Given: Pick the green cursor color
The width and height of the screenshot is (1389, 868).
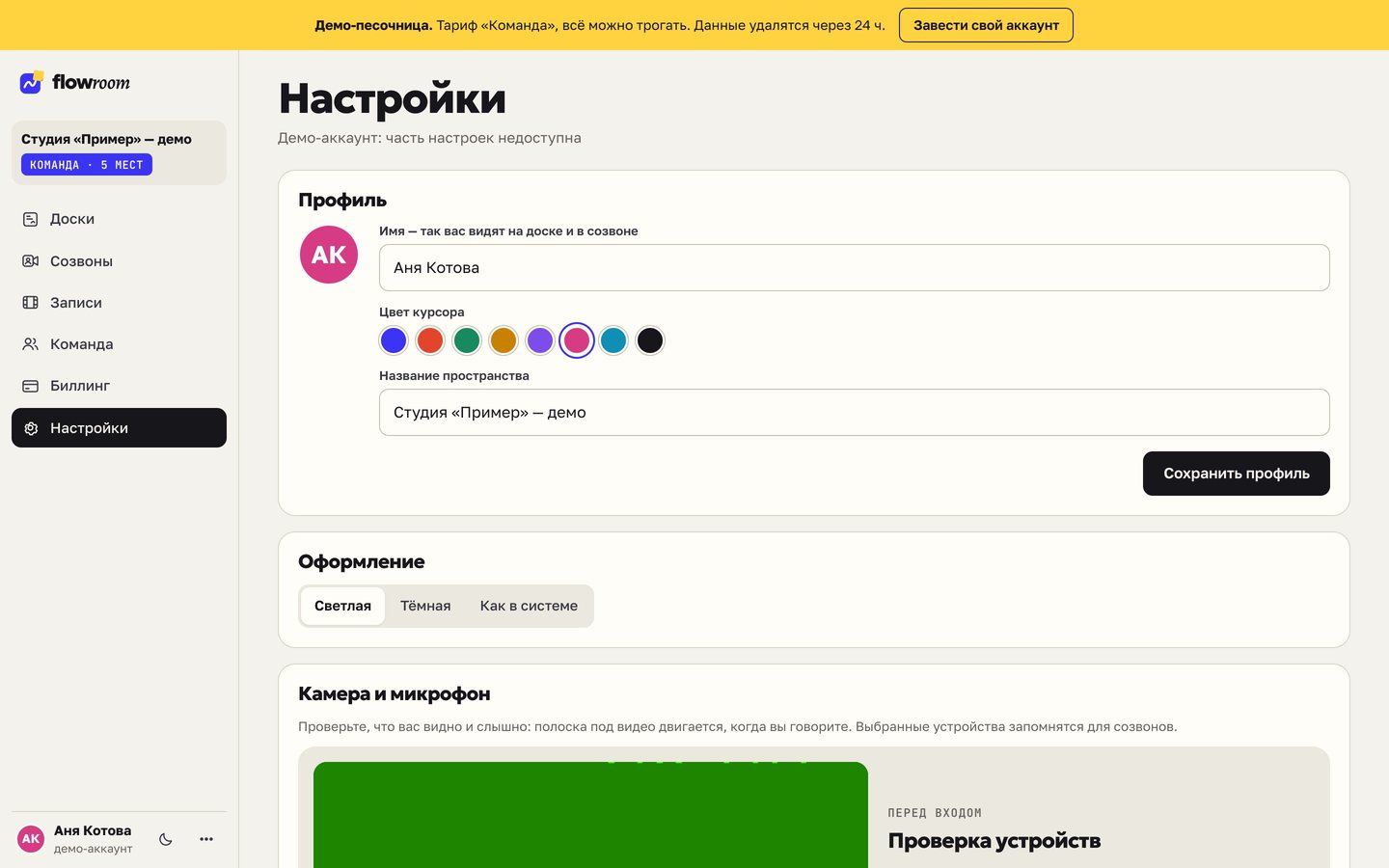Looking at the screenshot, I should (467, 340).
